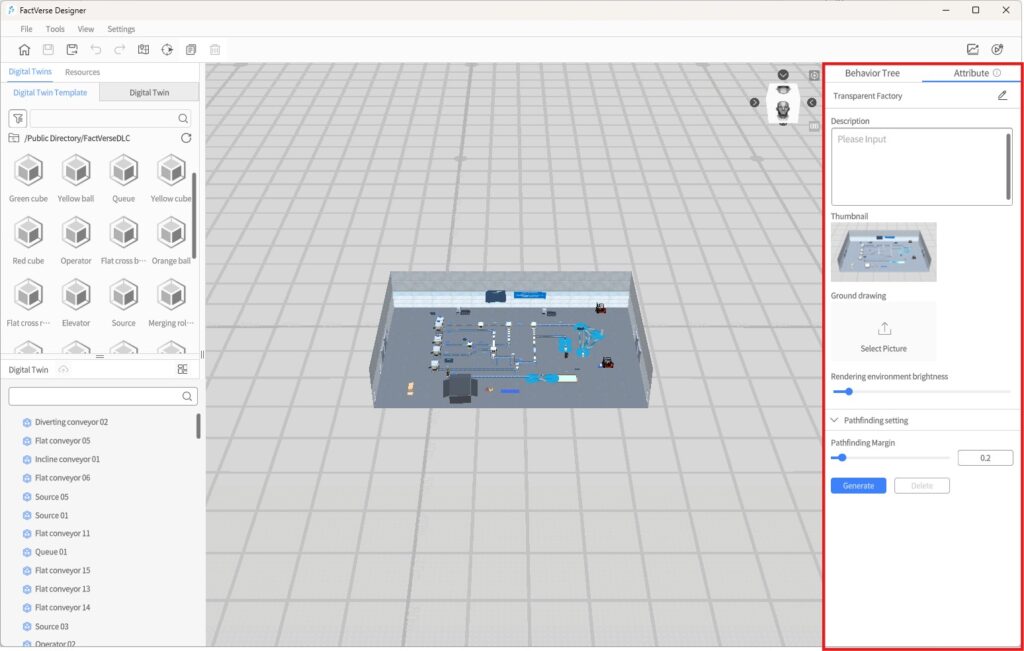The image size is (1024, 651).
Task: Toggle the grid layout icon in Digital Twin panel
Action: [x=183, y=369]
